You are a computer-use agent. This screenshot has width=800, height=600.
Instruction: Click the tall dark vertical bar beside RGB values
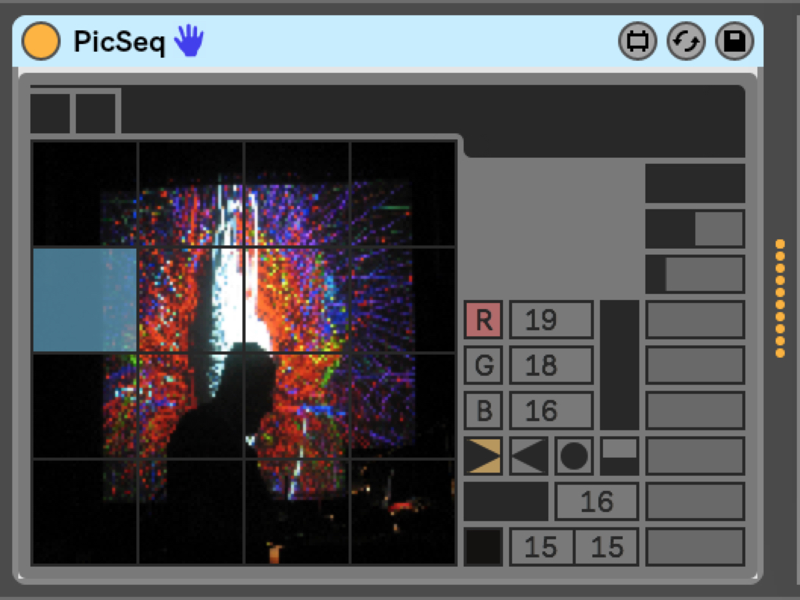coord(619,365)
